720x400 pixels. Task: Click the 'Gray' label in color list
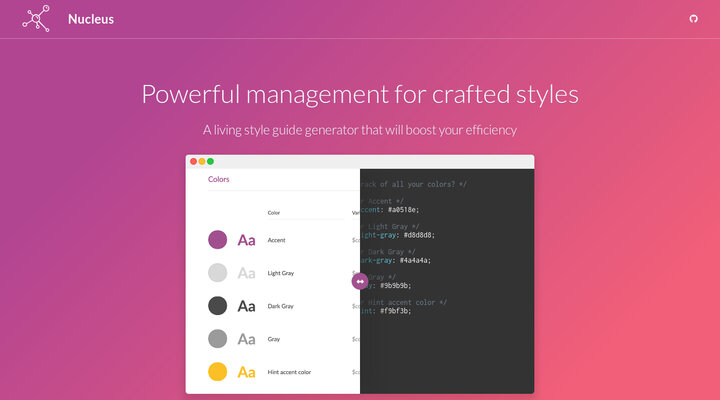[274, 339]
